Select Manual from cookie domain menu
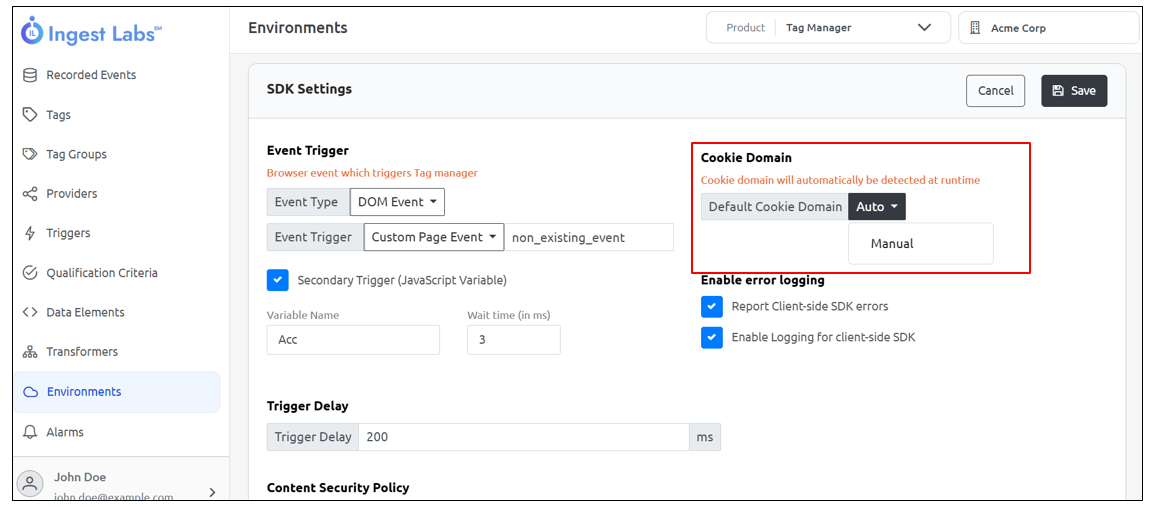Viewport: 1149px width, 507px height. [x=892, y=243]
